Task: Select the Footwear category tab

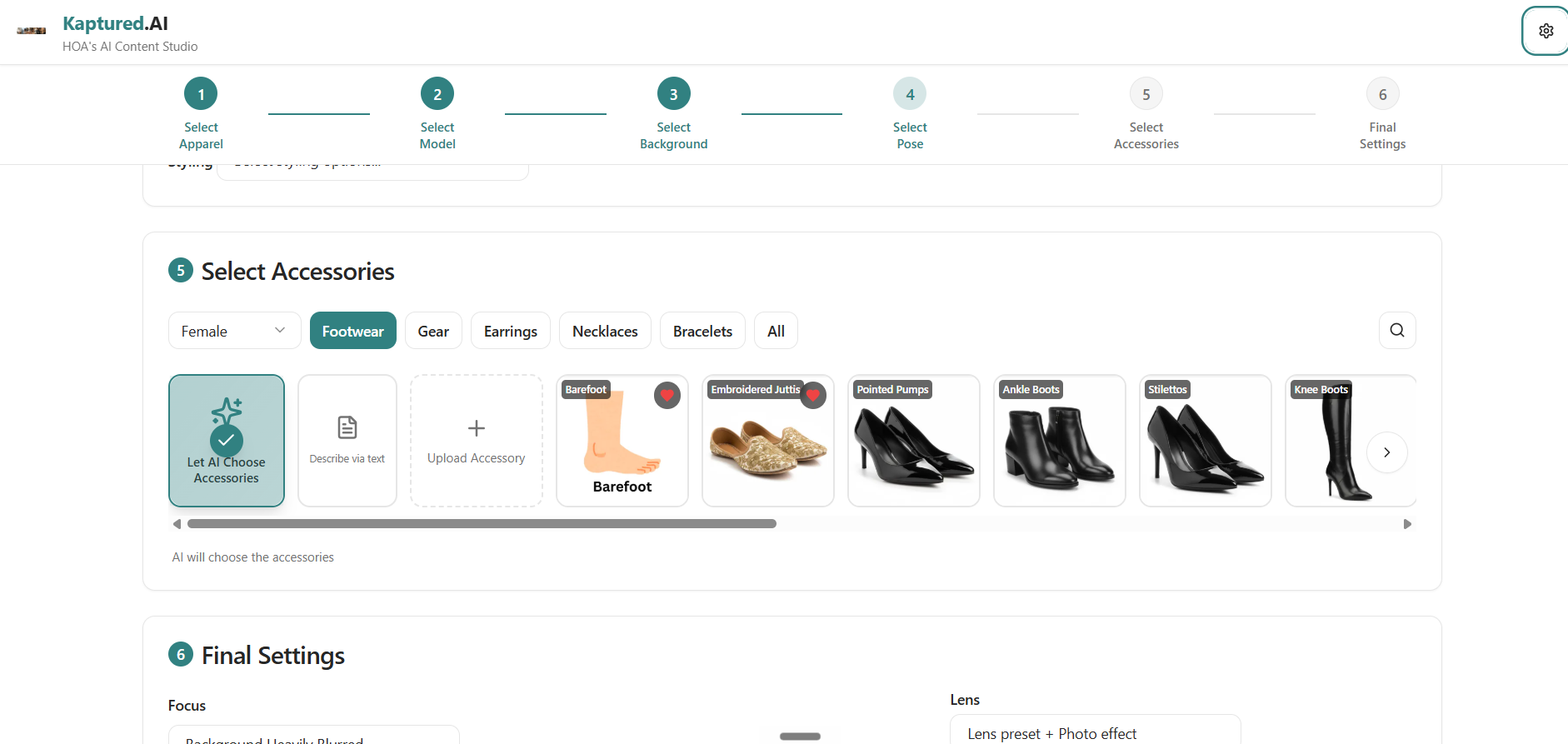Action: [353, 331]
